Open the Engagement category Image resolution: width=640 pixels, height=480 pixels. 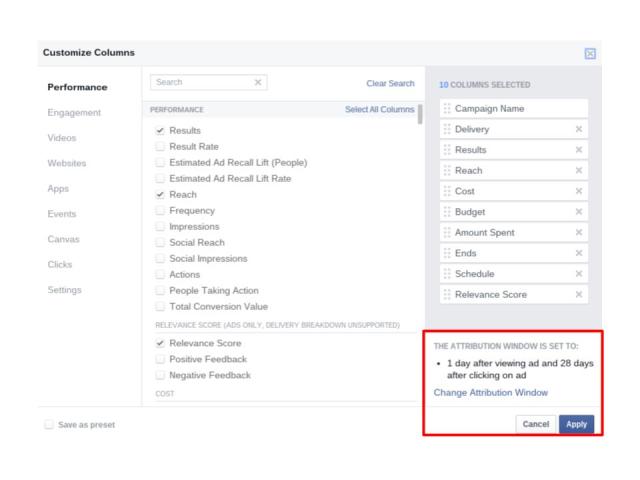pyautogui.click(x=74, y=113)
